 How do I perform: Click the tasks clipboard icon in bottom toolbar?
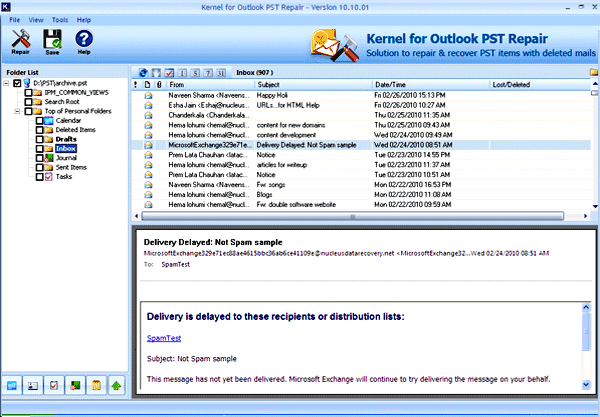(x=54, y=386)
